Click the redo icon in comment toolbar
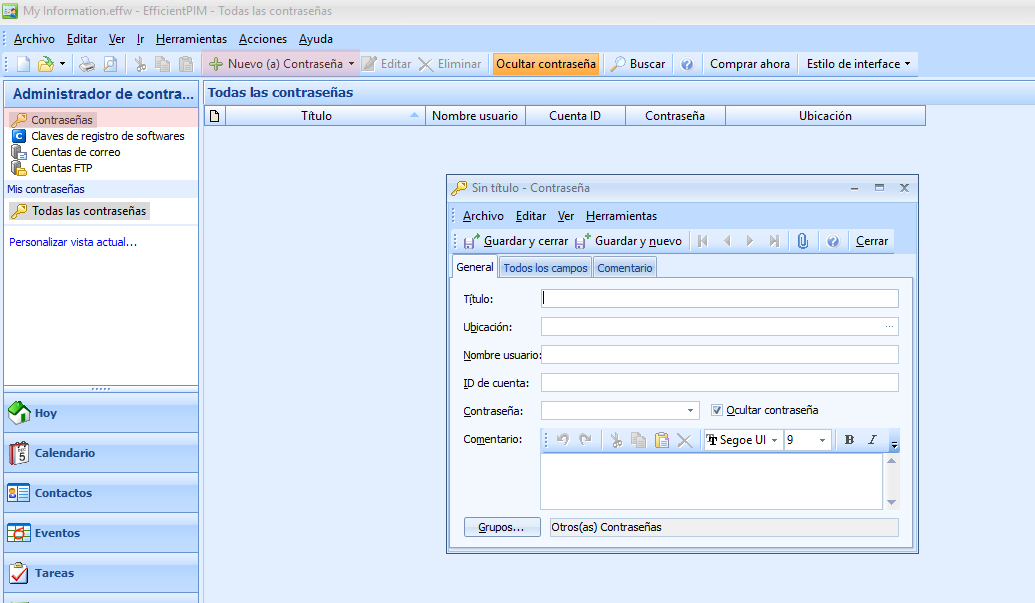 [x=585, y=440]
